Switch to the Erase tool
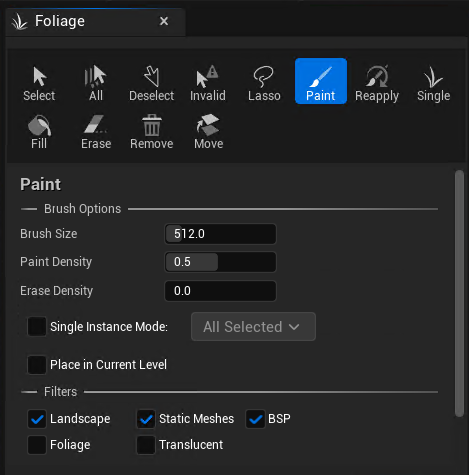 click(x=96, y=132)
